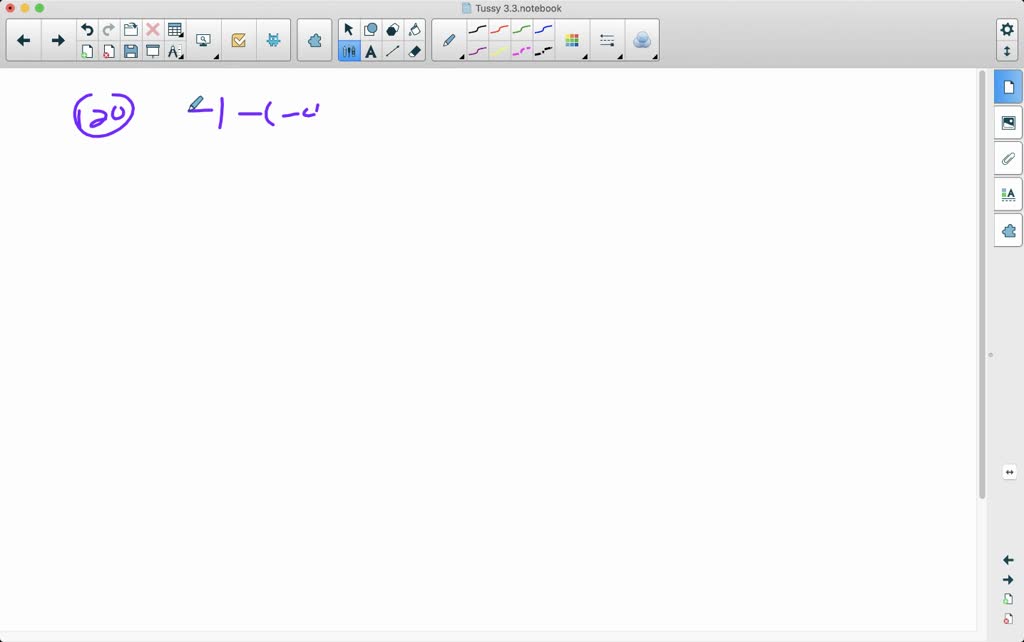The height and width of the screenshot is (642, 1024).
Task: Select the Text tool
Action: coord(371,51)
